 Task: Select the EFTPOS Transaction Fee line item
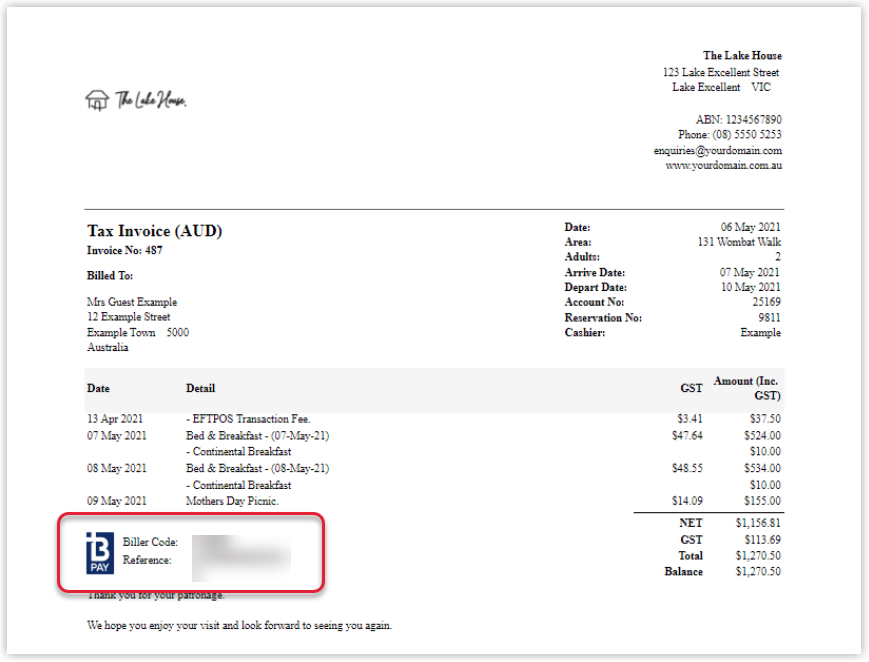coord(248,419)
